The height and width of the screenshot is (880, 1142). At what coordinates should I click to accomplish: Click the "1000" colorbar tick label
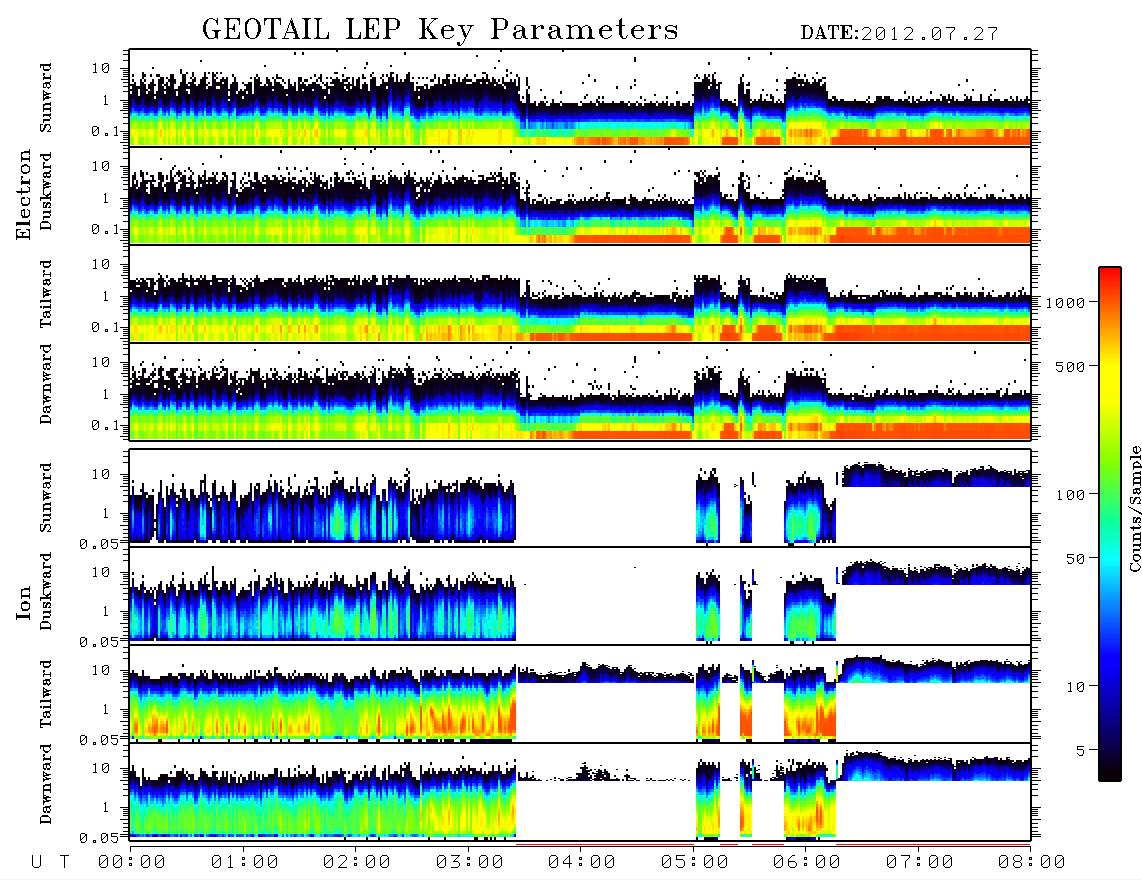click(1066, 303)
